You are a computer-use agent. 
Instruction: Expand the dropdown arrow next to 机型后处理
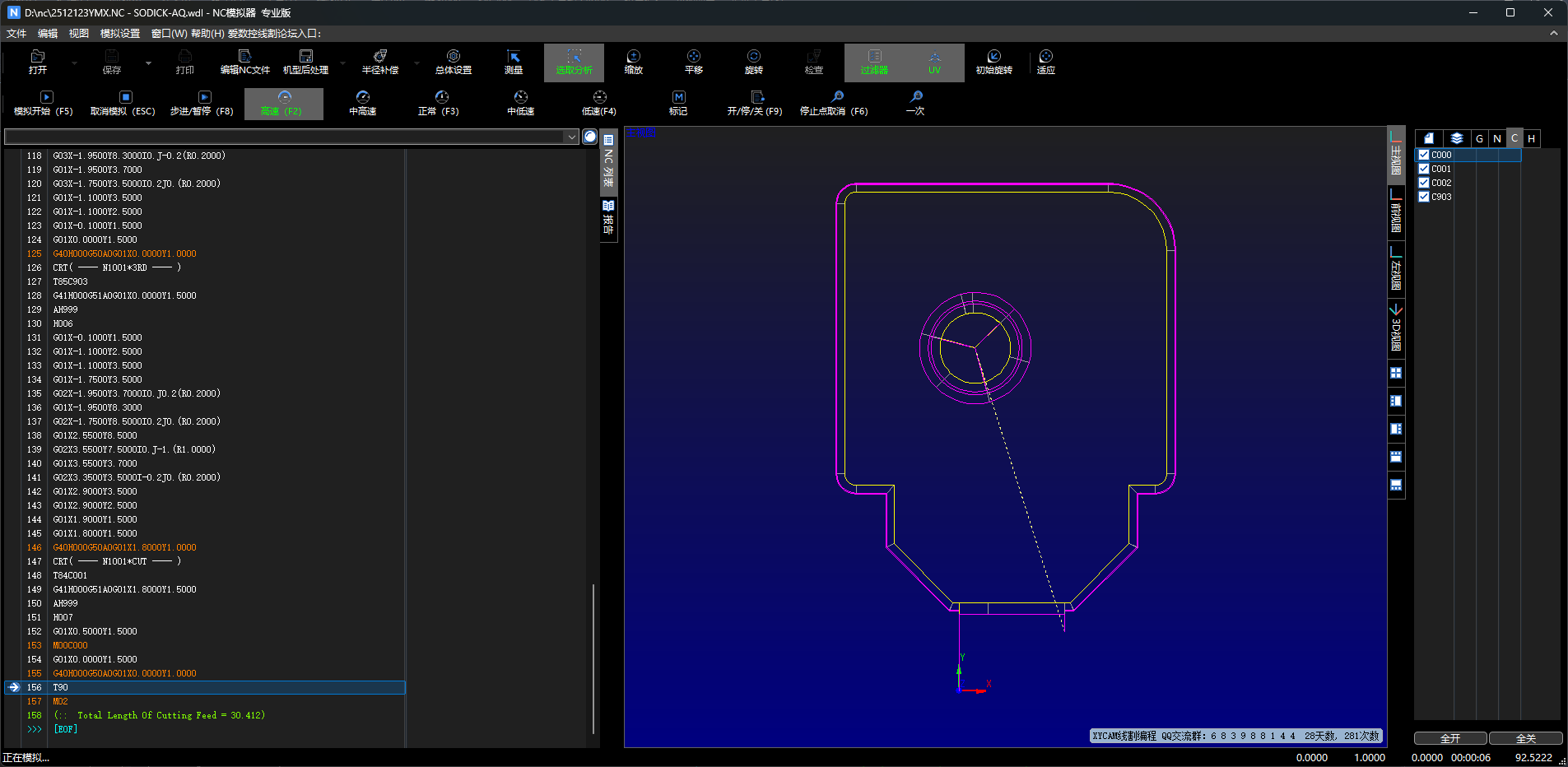click(343, 63)
